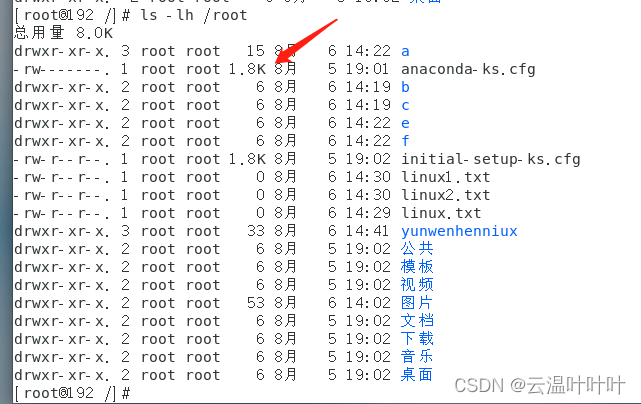Click the time 14:02 in 图片 row

[x=368, y=303]
